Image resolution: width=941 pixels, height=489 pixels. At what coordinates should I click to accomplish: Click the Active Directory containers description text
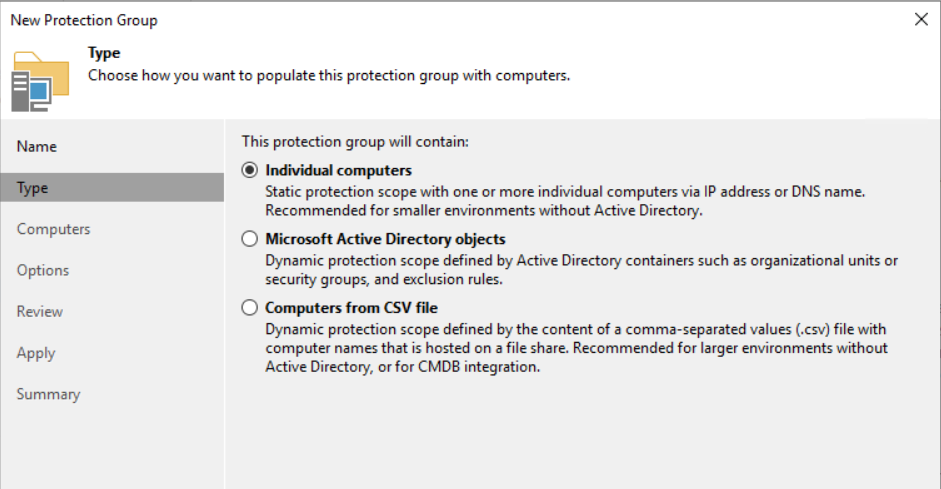pos(581,270)
